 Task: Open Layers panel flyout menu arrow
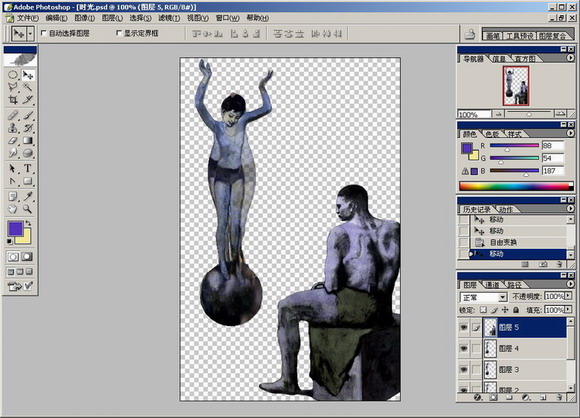(x=570, y=284)
